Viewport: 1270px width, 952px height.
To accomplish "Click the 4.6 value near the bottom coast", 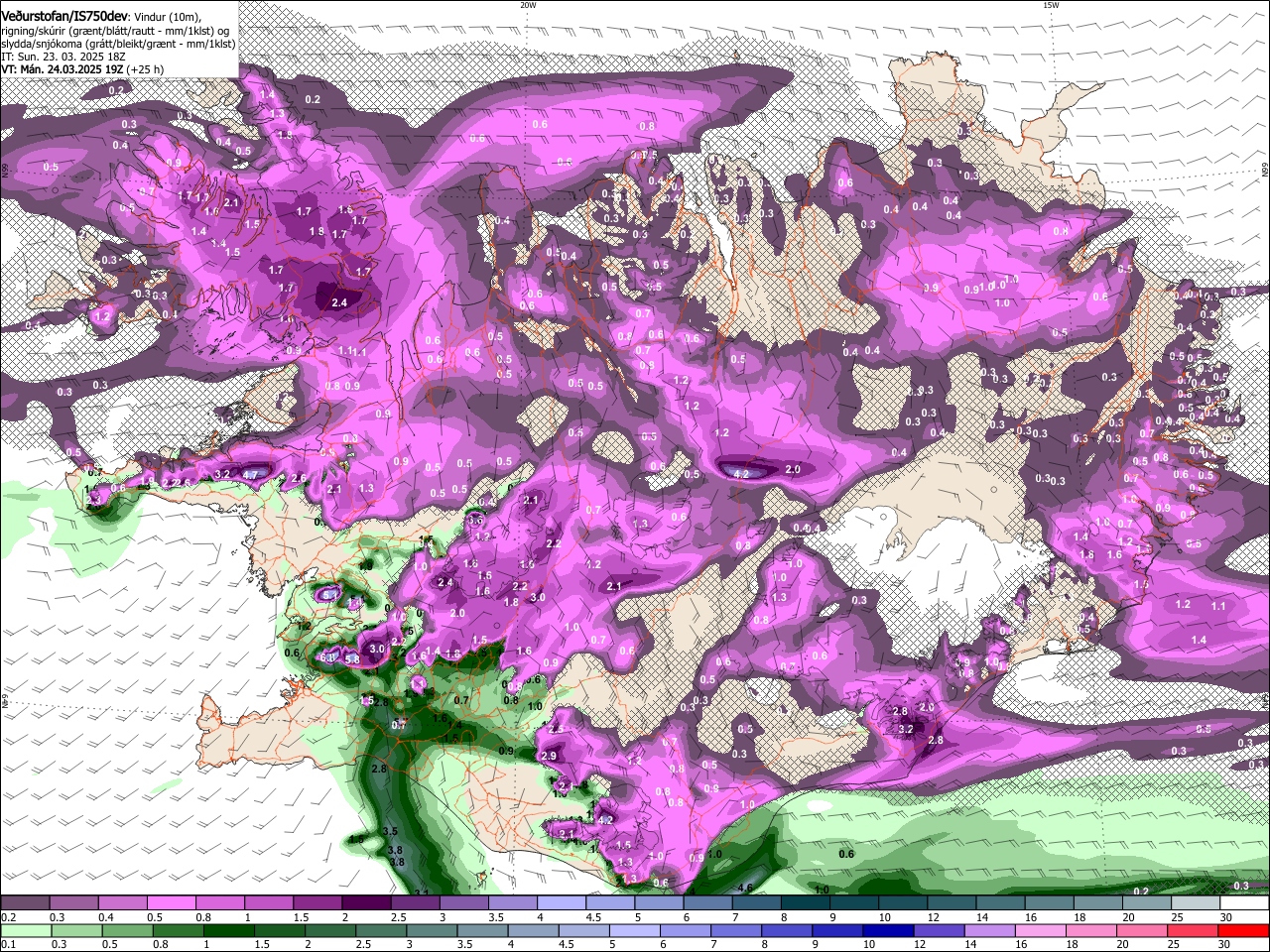I will [x=746, y=887].
